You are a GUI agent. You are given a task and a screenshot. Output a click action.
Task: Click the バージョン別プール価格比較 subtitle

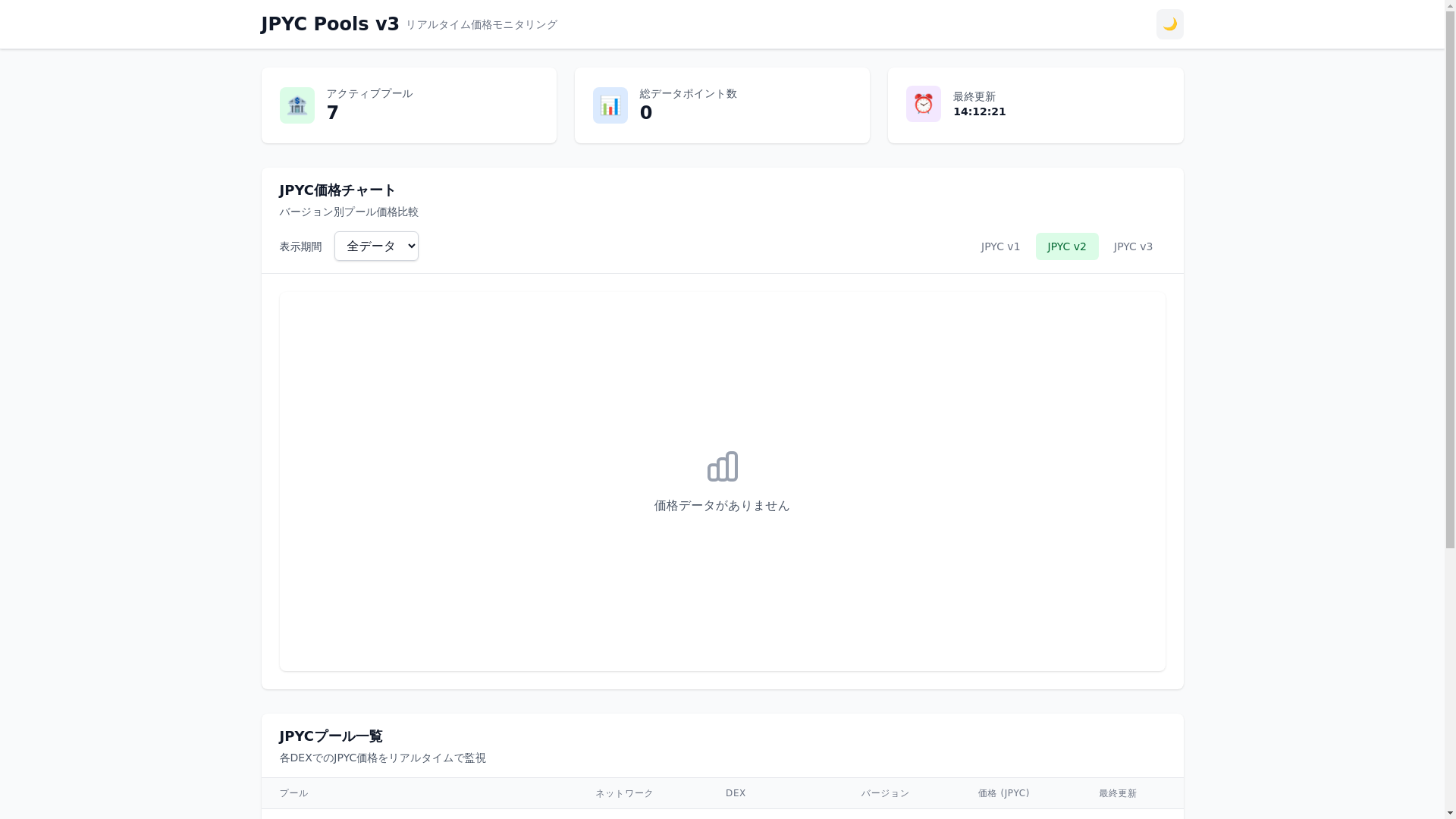tap(349, 212)
